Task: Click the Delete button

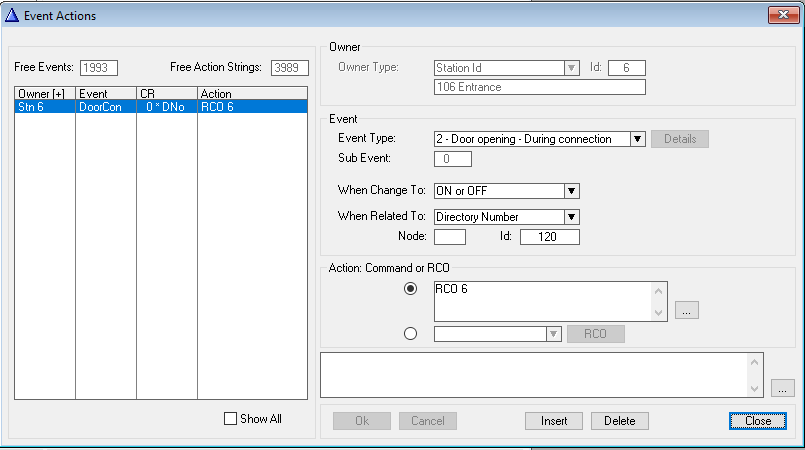Action: (x=620, y=421)
